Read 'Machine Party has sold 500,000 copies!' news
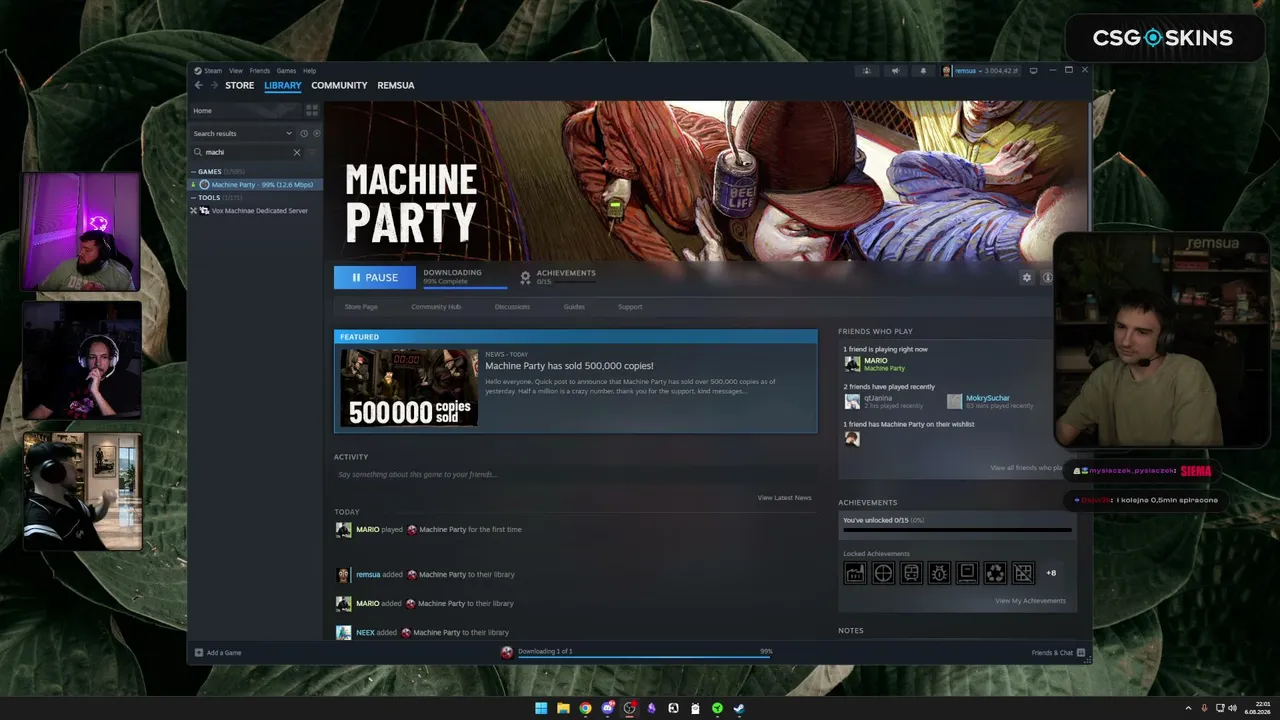Image resolution: width=1280 pixels, height=720 pixels. coord(569,366)
